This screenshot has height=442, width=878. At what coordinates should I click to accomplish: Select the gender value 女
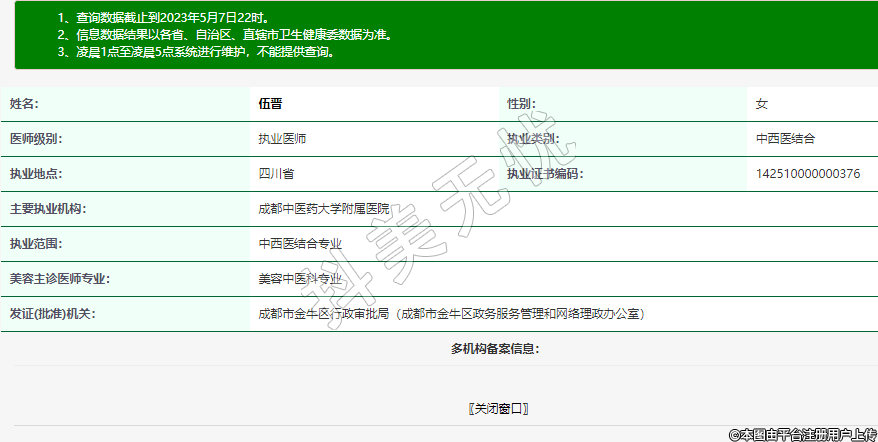[x=762, y=104]
